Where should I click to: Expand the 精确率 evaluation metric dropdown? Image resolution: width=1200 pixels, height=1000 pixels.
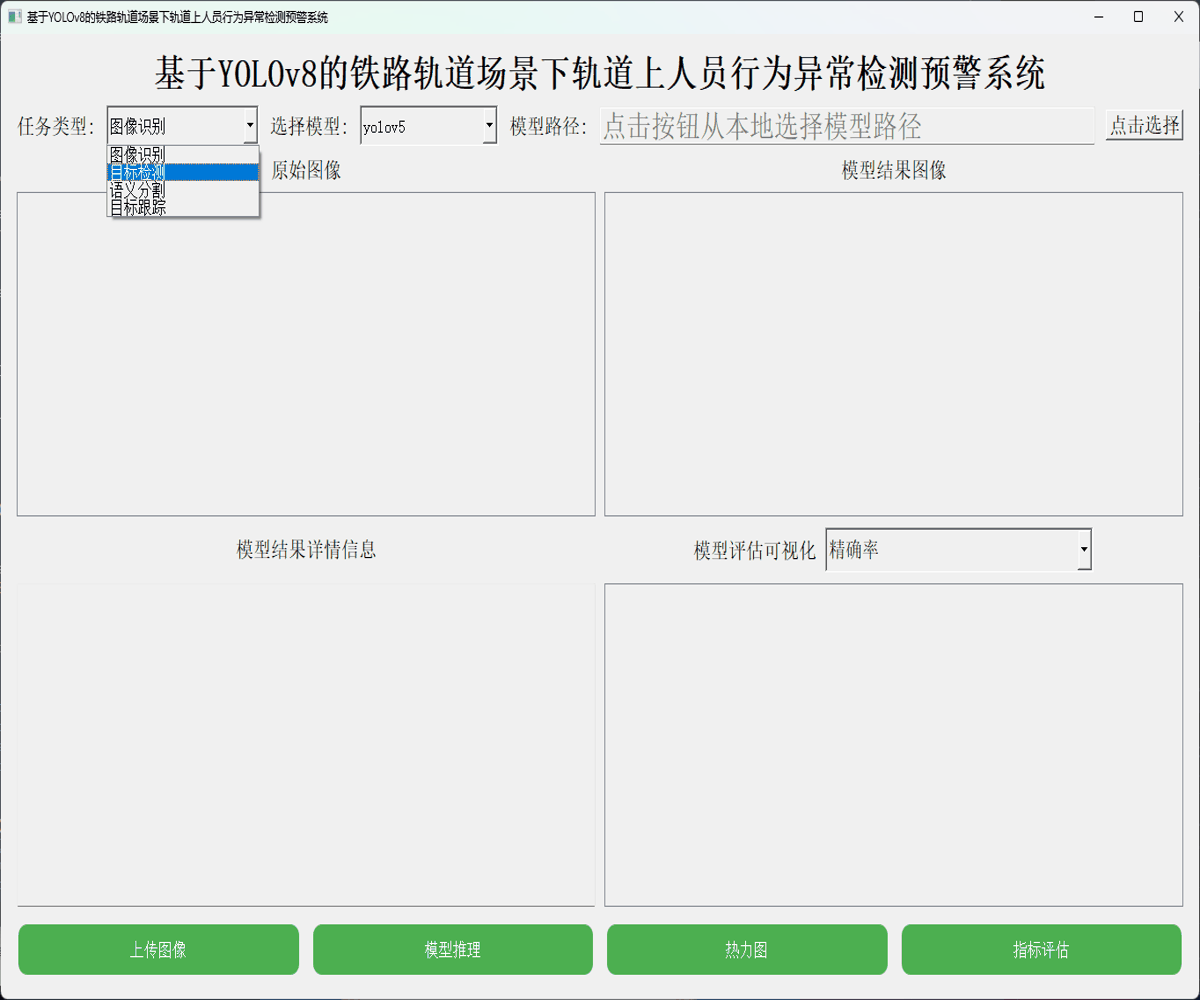[x=958, y=550]
